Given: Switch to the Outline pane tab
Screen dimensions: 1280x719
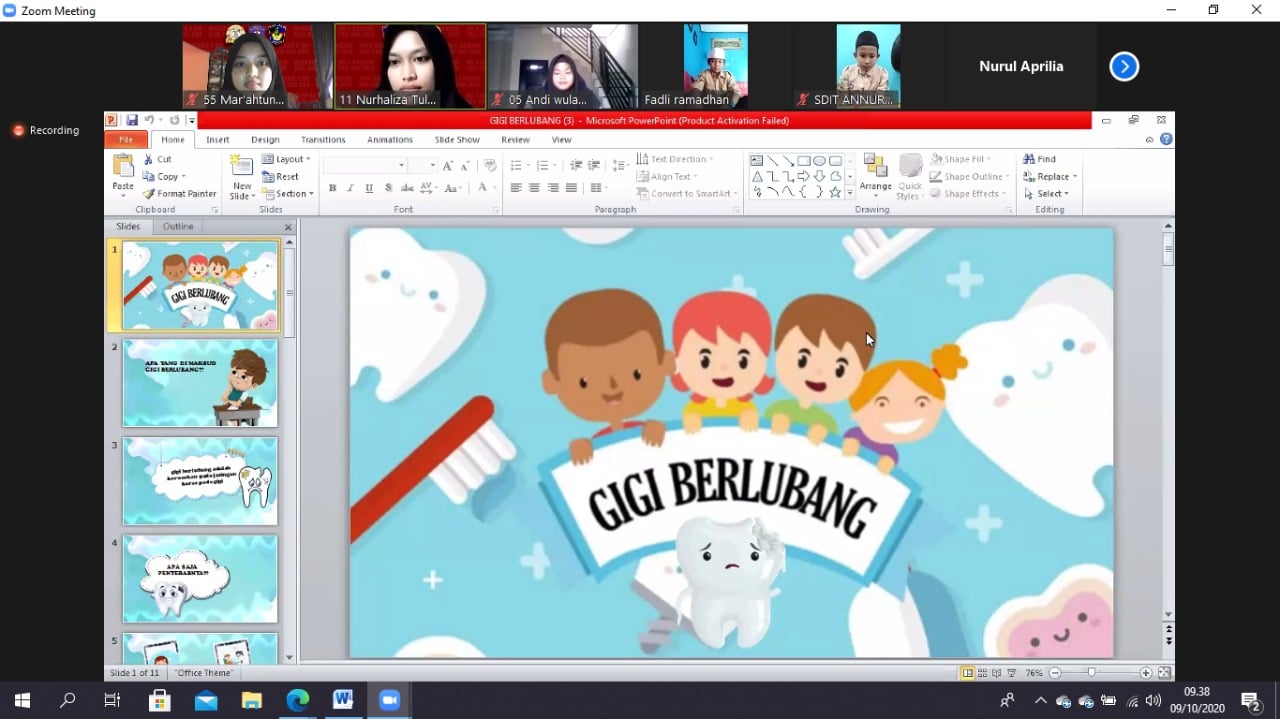Looking at the screenshot, I should pos(178,227).
